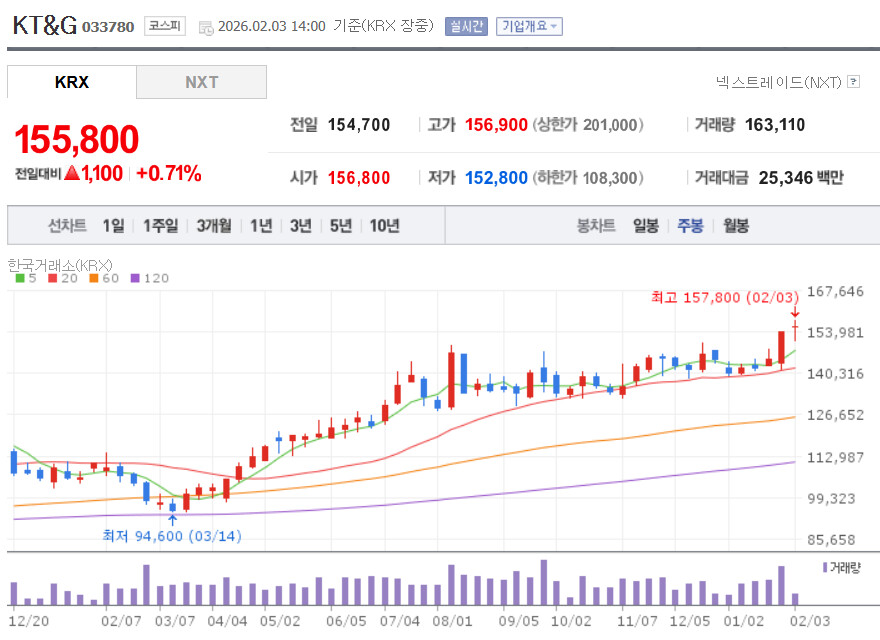Switch to the 월봉 monthly candle chart

(x=736, y=226)
